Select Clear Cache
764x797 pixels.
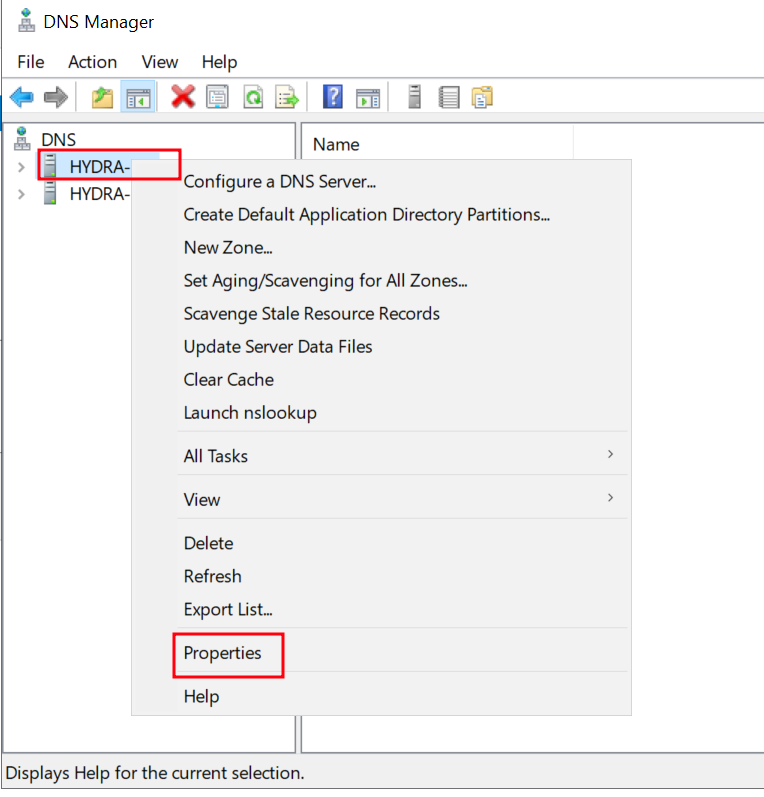[x=229, y=380]
